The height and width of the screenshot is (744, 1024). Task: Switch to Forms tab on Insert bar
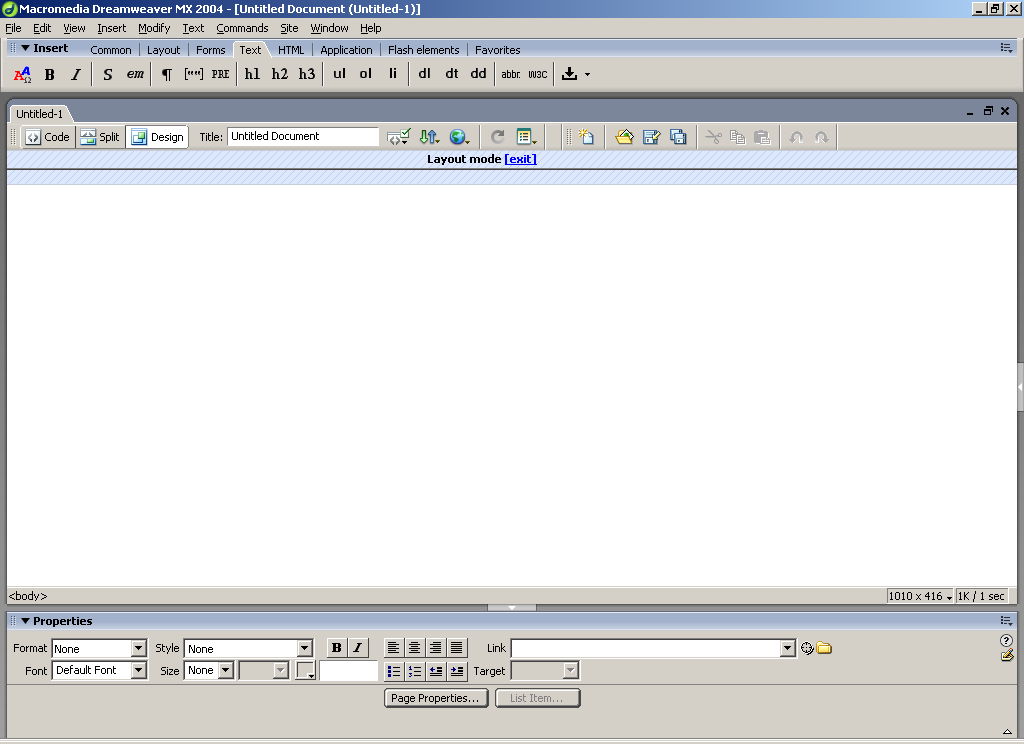click(210, 50)
